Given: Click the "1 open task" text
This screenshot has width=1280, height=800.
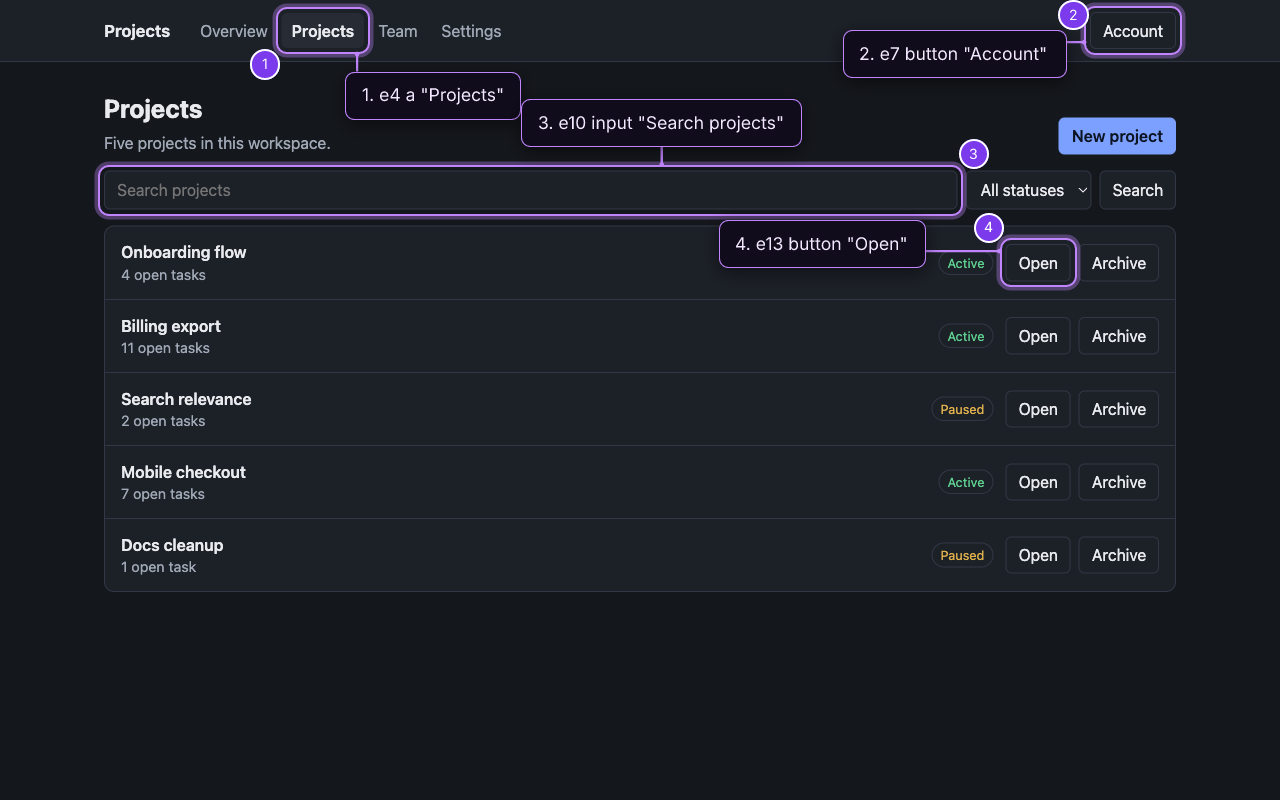Looking at the screenshot, I should tap(158, 567).
